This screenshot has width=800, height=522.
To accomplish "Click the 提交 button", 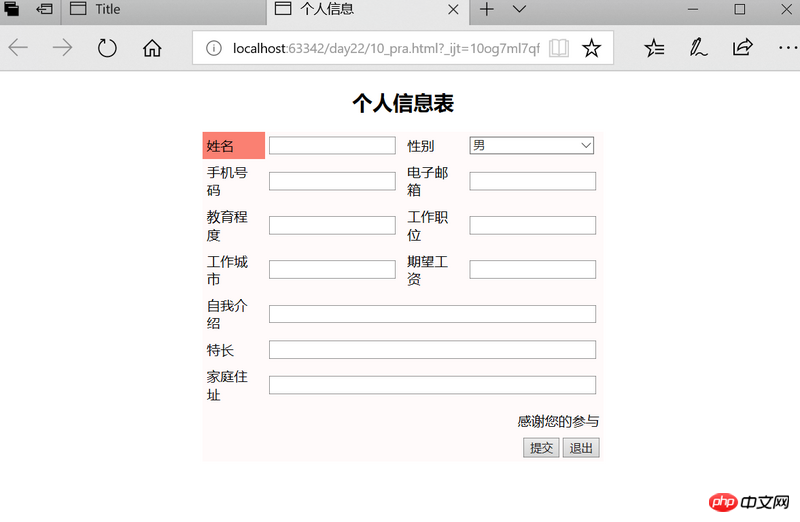I will (x=541, y=448).
